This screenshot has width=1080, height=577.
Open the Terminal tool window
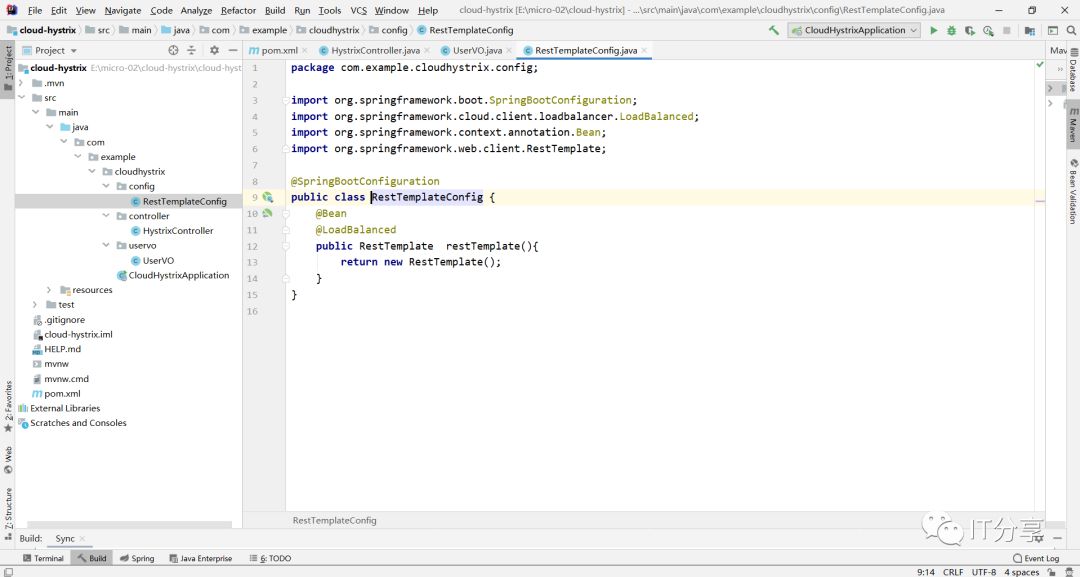coord(43,558)
